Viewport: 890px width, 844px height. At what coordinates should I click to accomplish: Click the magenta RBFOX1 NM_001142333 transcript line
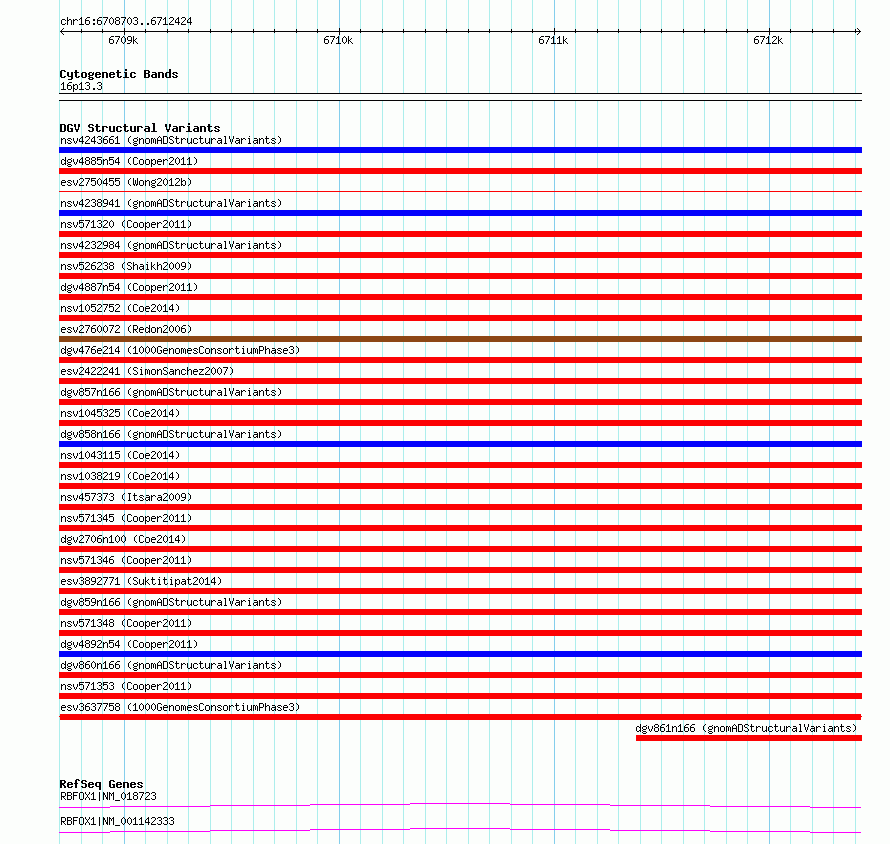[x=460, y=830]
